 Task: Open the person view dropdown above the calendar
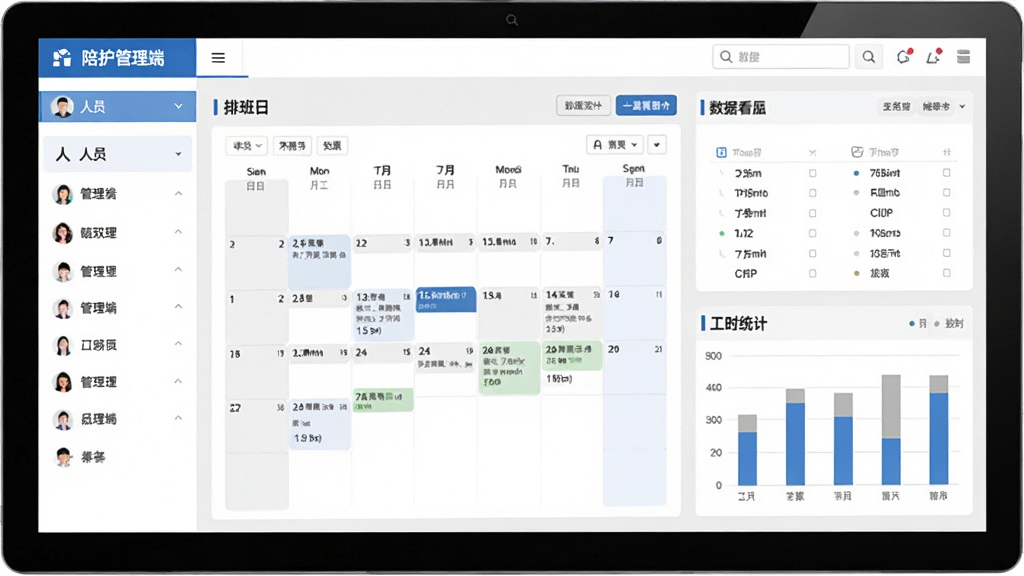[615, 145]
